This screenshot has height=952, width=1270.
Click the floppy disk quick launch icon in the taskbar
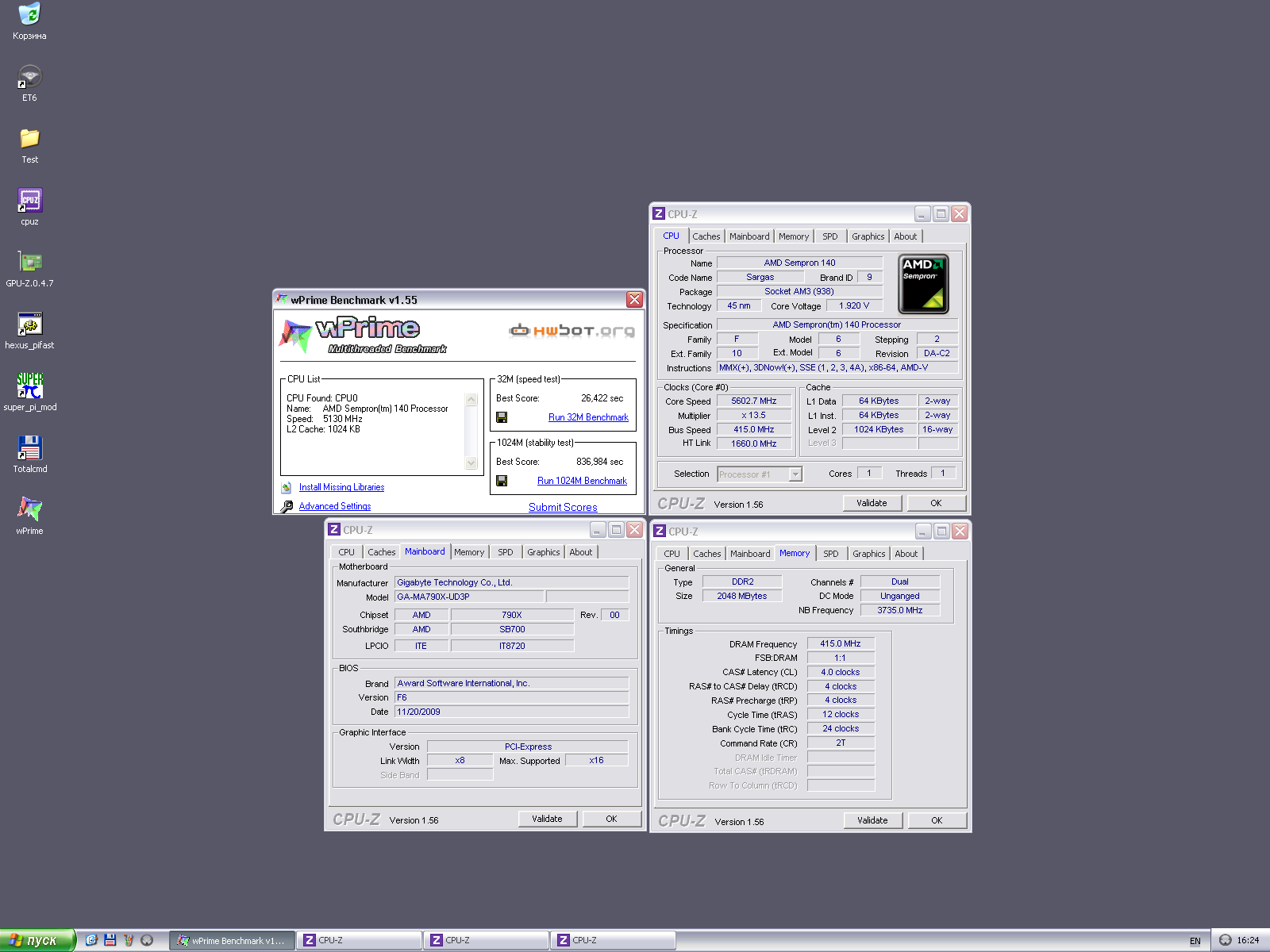[x=110, y=940]
